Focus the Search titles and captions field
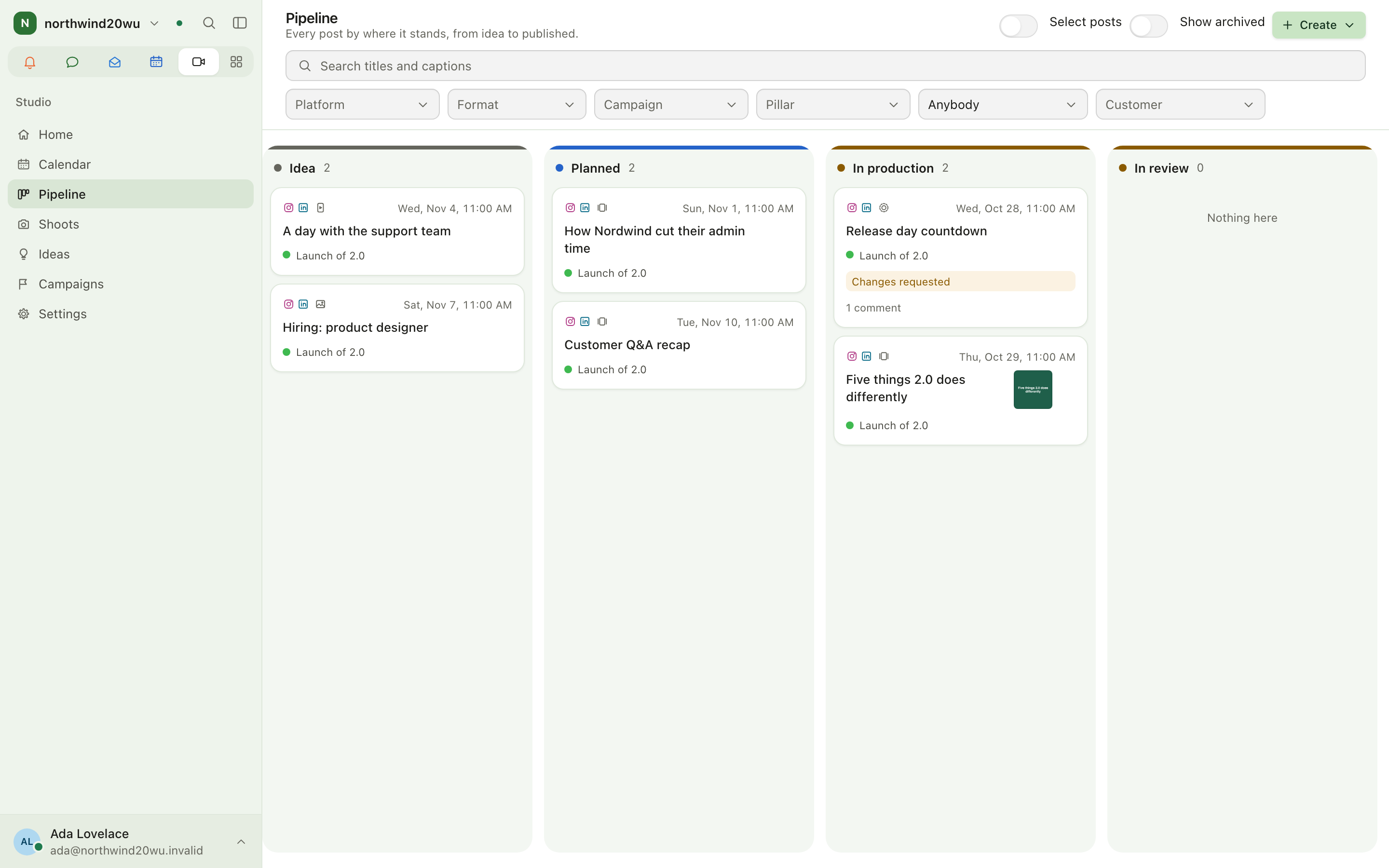This screenshot has height=868, width=1389. (x=825, y=66)
